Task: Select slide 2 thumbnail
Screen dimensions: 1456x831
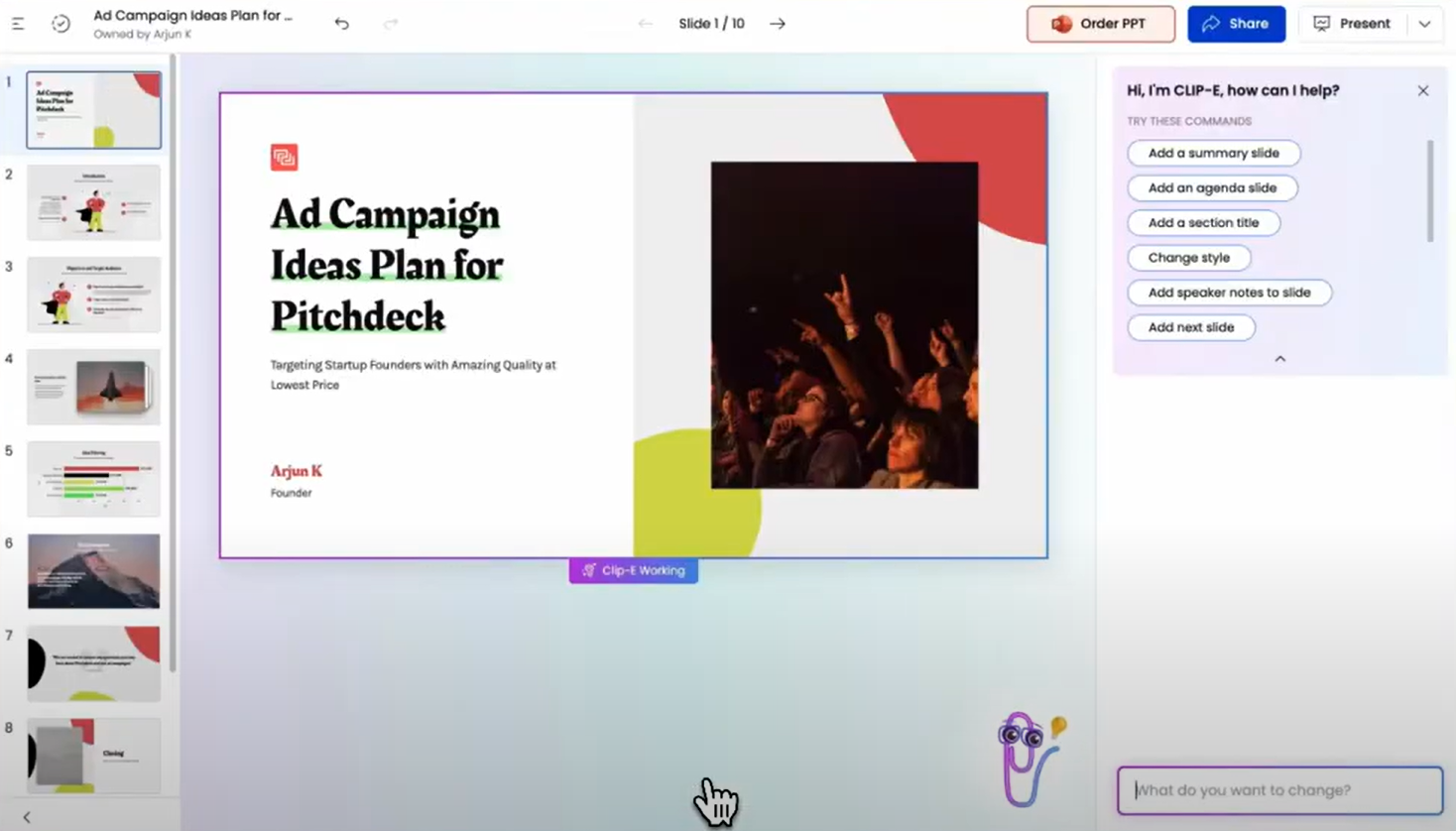Action: (94, 202)
